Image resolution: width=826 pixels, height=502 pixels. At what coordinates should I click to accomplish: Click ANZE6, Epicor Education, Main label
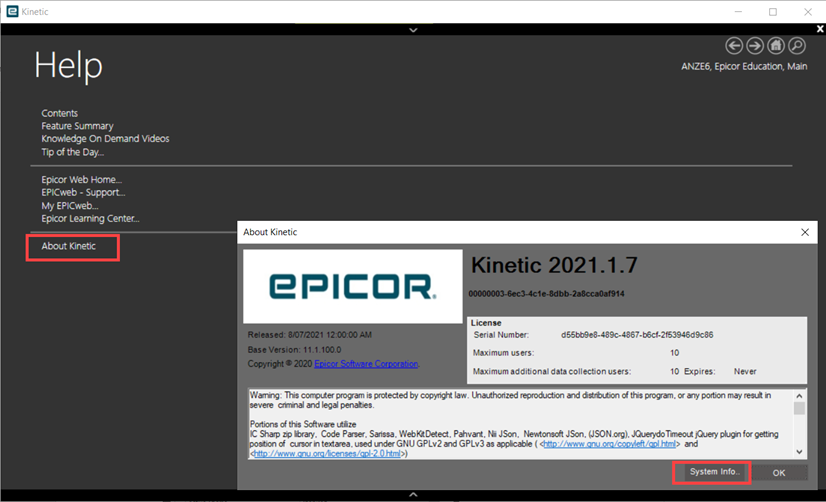(x=744, y=66)
